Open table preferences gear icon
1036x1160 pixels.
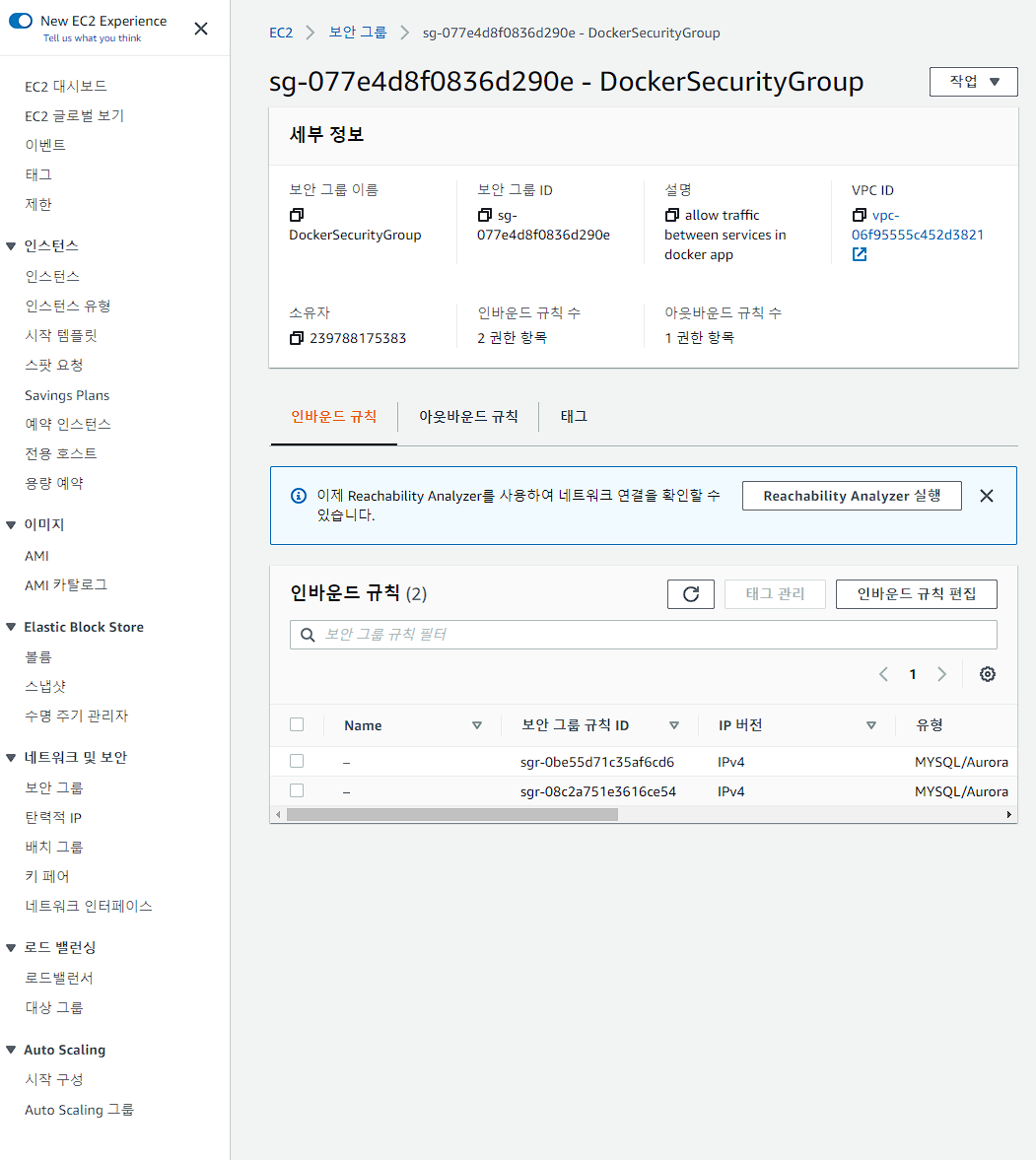coord(987,674)
